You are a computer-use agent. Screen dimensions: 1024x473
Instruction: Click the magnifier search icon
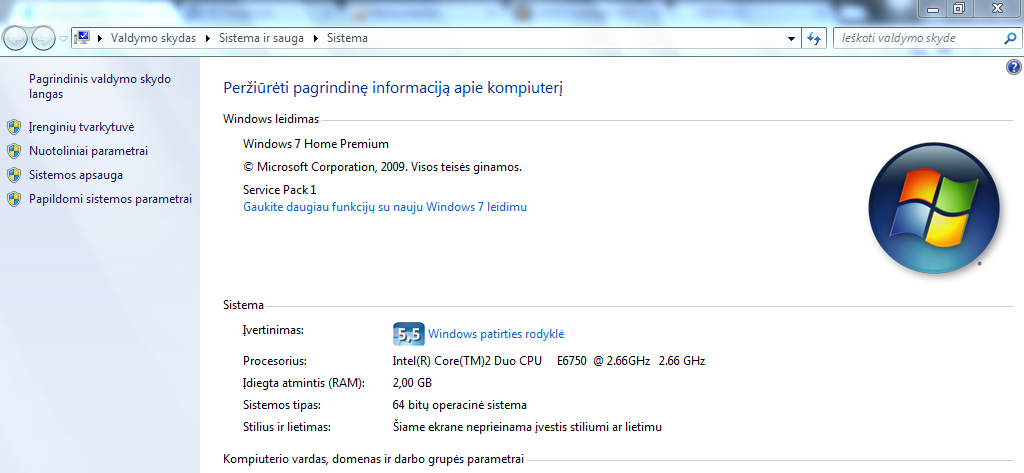[x=1010, y=38]
